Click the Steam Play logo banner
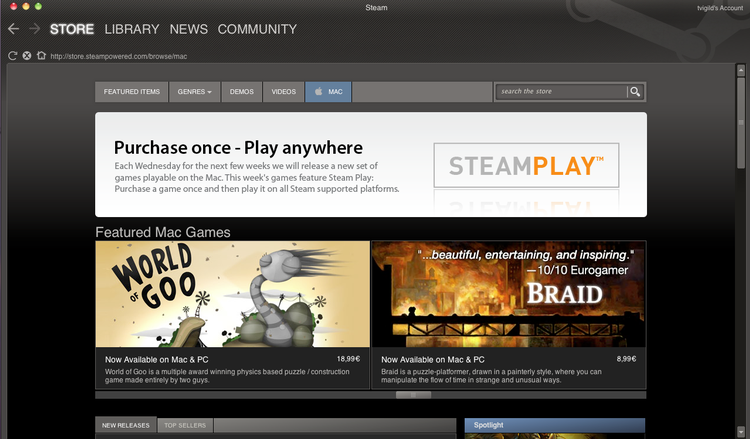This screenshot has height=439, width=750. point(526,165)
